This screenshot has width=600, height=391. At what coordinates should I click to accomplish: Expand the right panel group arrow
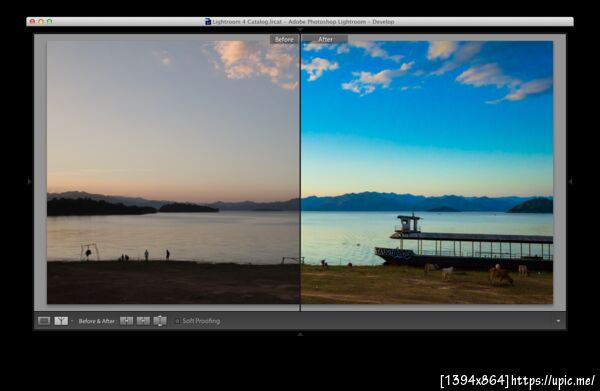571,181
